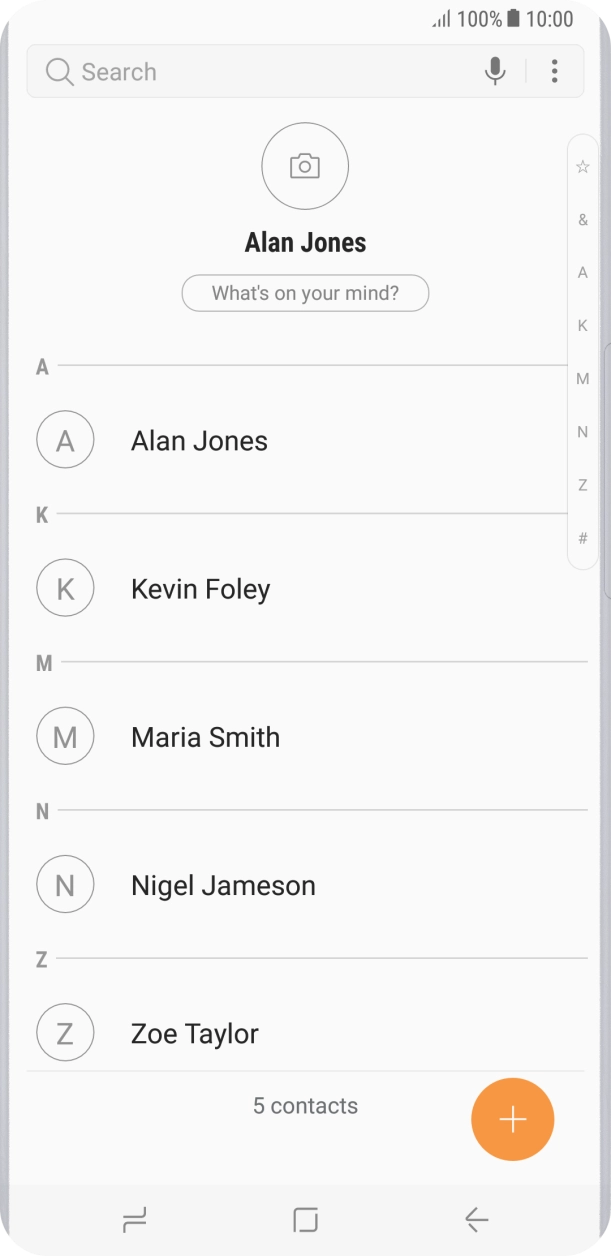Jump to favorites star in the index bar
611x1256 pixels.
(x=583, y=167)
